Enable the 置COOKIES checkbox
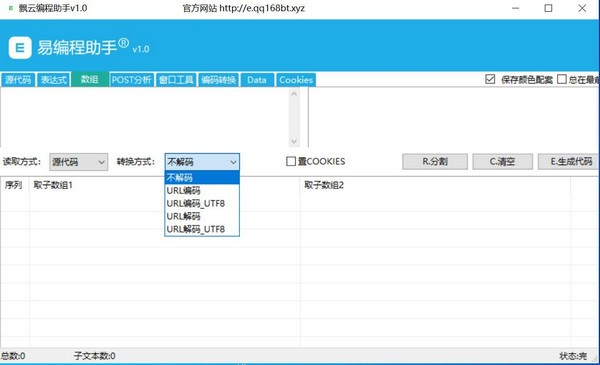This screenshot has width=600, height=365. click(291, 161)
